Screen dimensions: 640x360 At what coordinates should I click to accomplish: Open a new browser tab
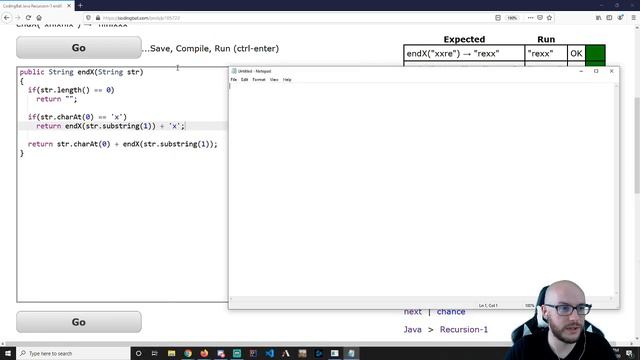(80, 6)
